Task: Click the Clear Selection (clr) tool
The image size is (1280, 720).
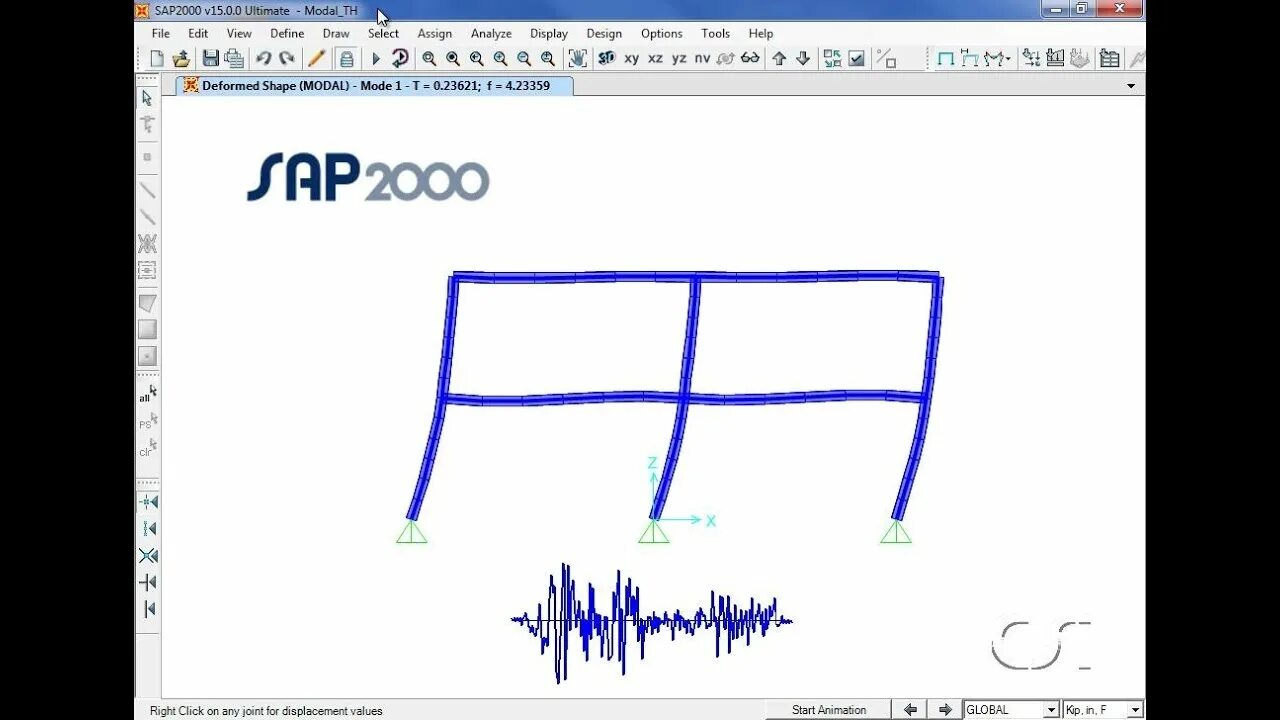Action: [147, 448]
